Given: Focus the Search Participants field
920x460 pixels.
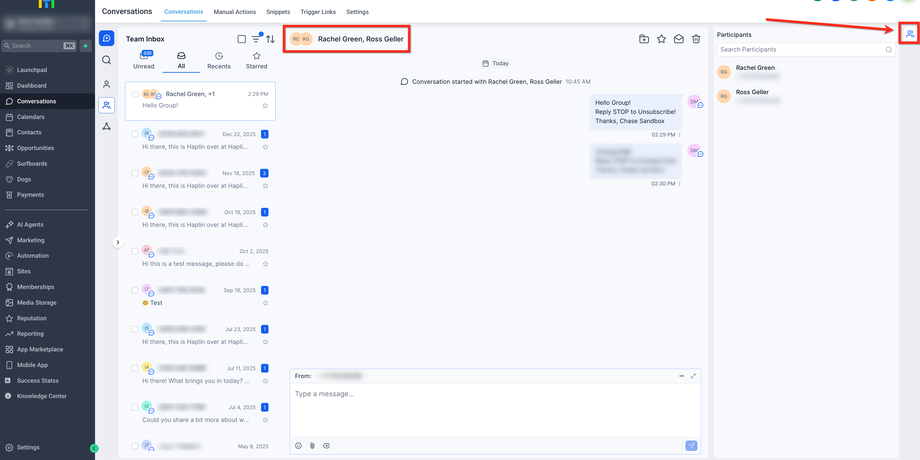Looking at the screenshot, I should pos(806,50).
